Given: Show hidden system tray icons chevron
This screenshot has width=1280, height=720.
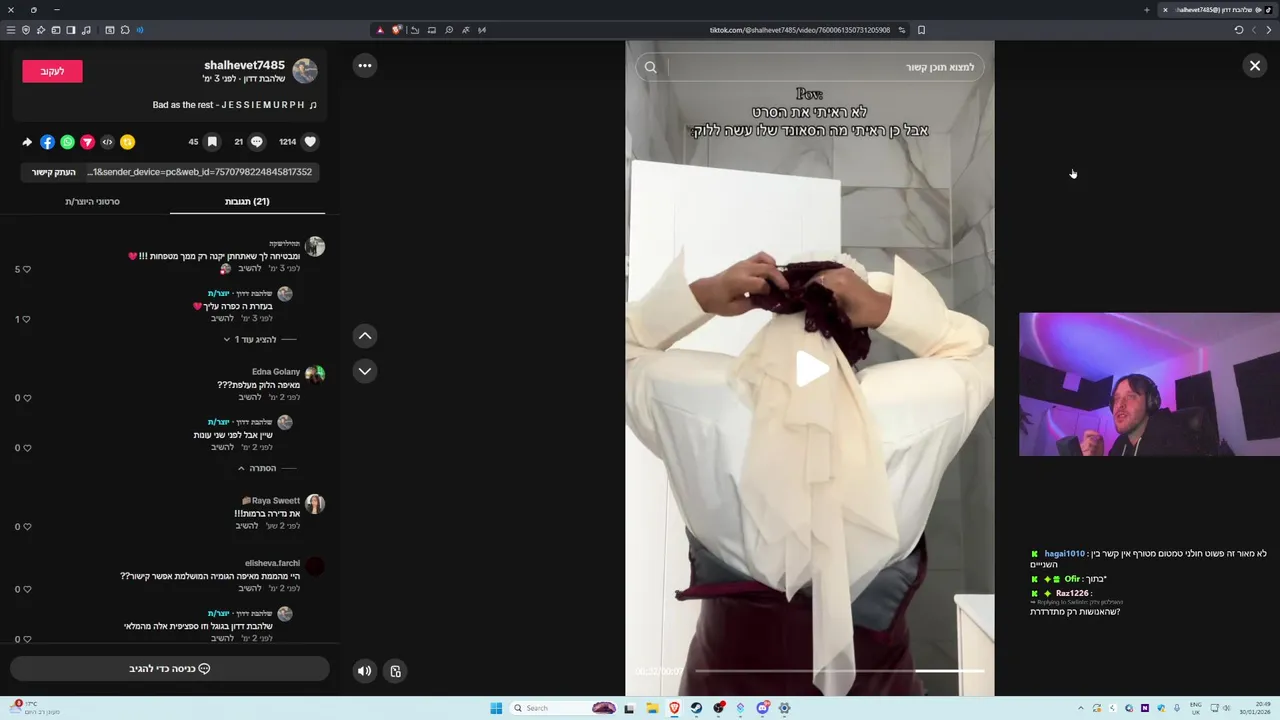Looking at the screenshot, I should pyautogui.click(x=1081, y=708).
